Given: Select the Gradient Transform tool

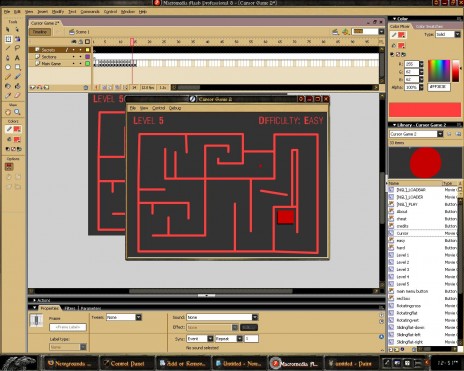Looking at the screenshot, I should [x=17, y=39].
